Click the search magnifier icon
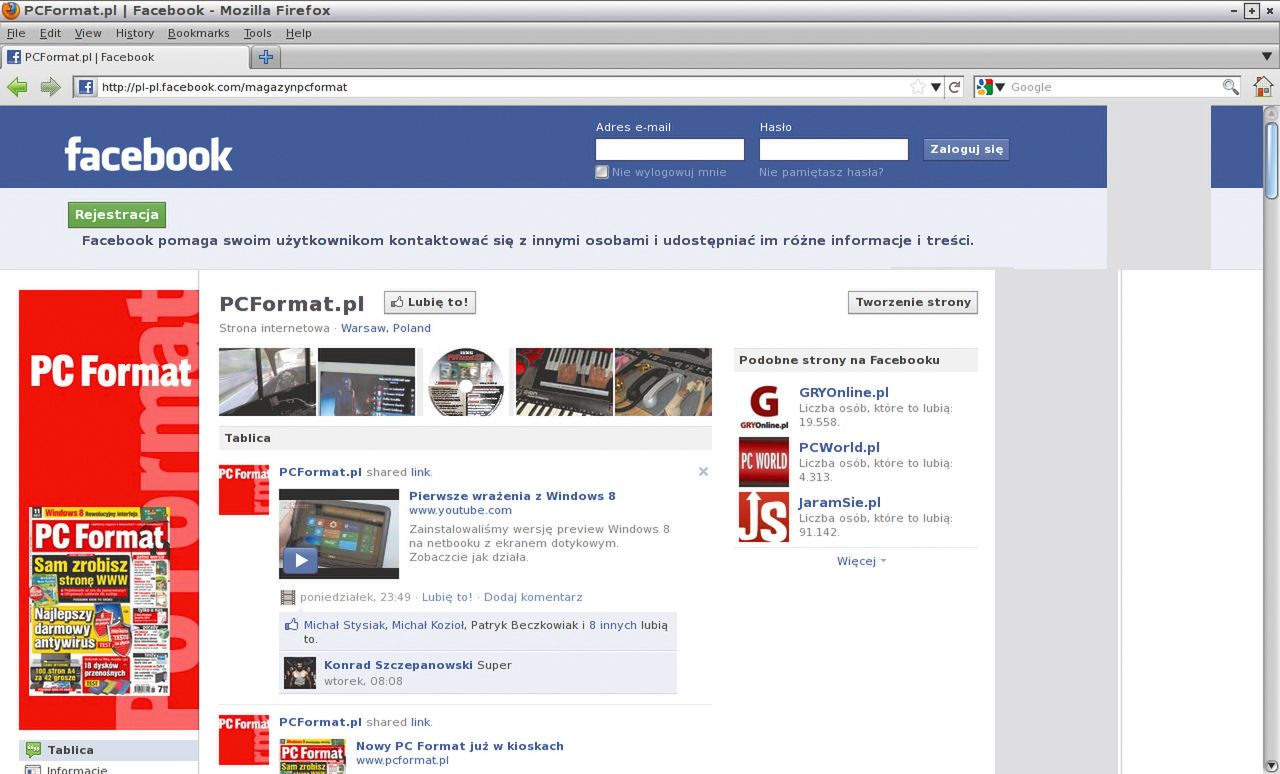 pos(1231,87)
